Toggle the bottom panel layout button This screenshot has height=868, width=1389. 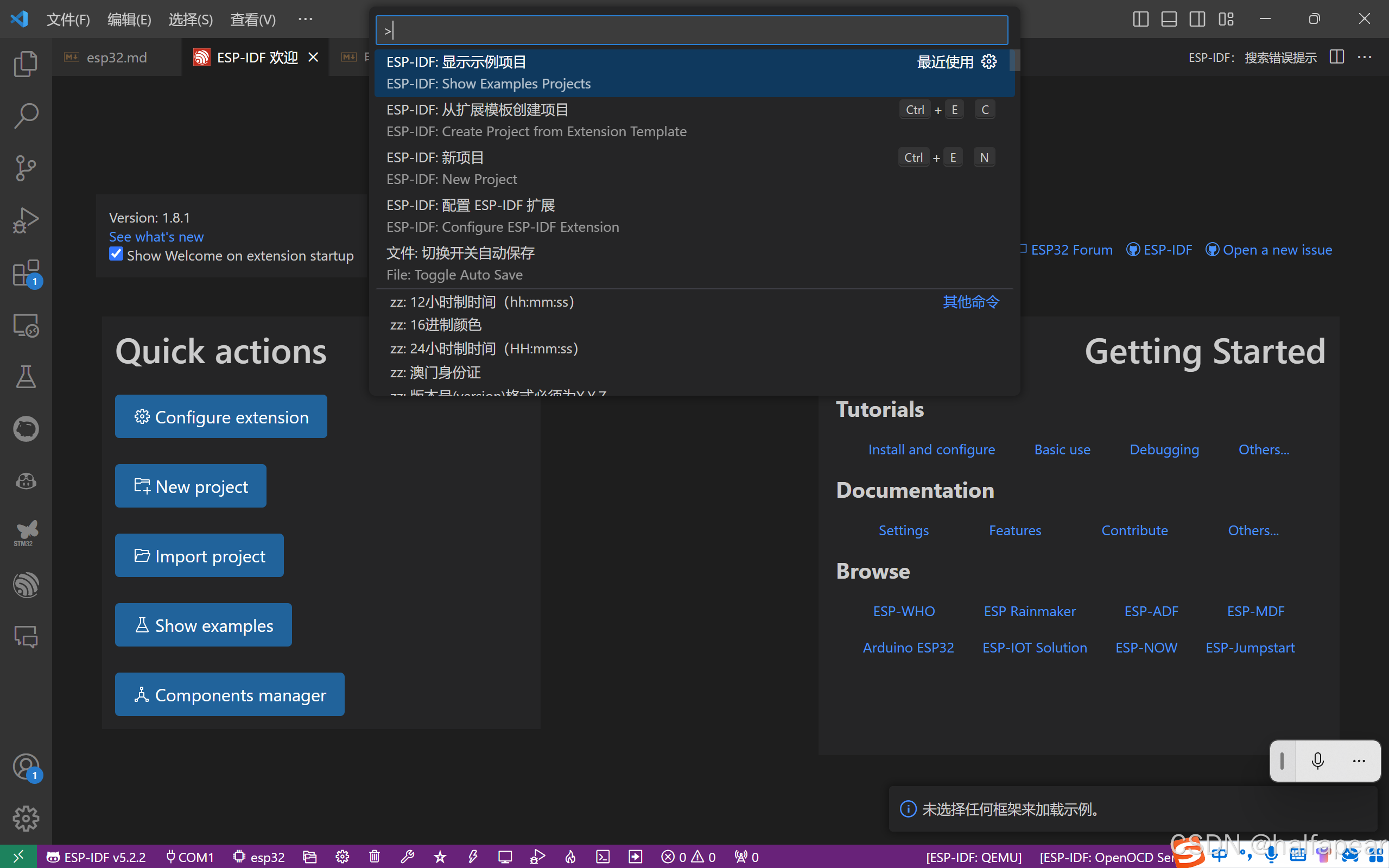[x=1169, y=19]
